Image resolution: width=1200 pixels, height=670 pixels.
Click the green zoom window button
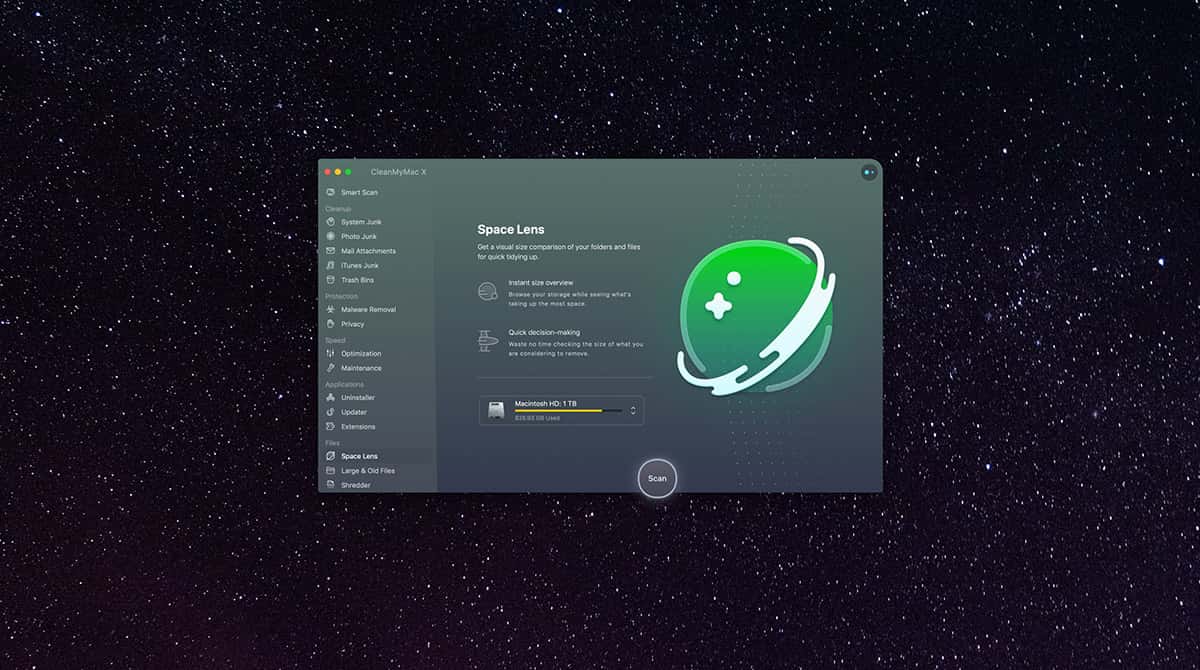[x=348, y=172]
